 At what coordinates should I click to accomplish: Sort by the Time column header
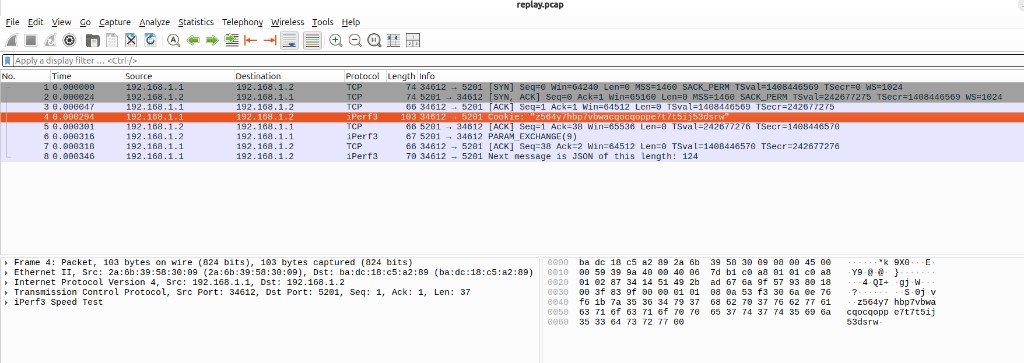pyautogui.click(x=87, y=76)
